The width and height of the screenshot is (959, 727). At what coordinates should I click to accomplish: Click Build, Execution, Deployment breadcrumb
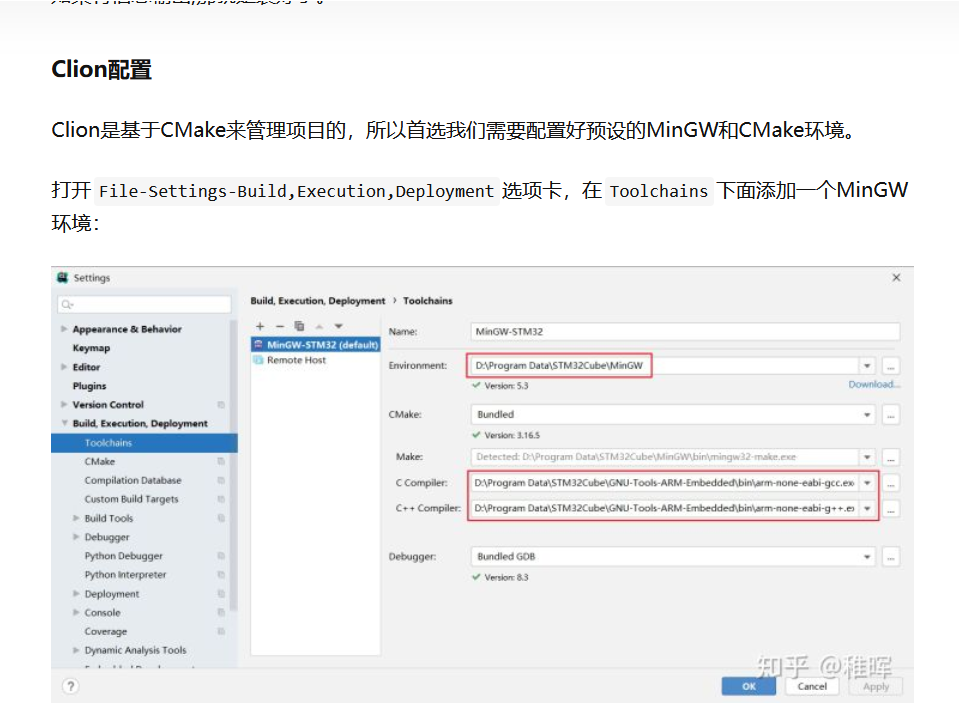[x=317, y=301]
